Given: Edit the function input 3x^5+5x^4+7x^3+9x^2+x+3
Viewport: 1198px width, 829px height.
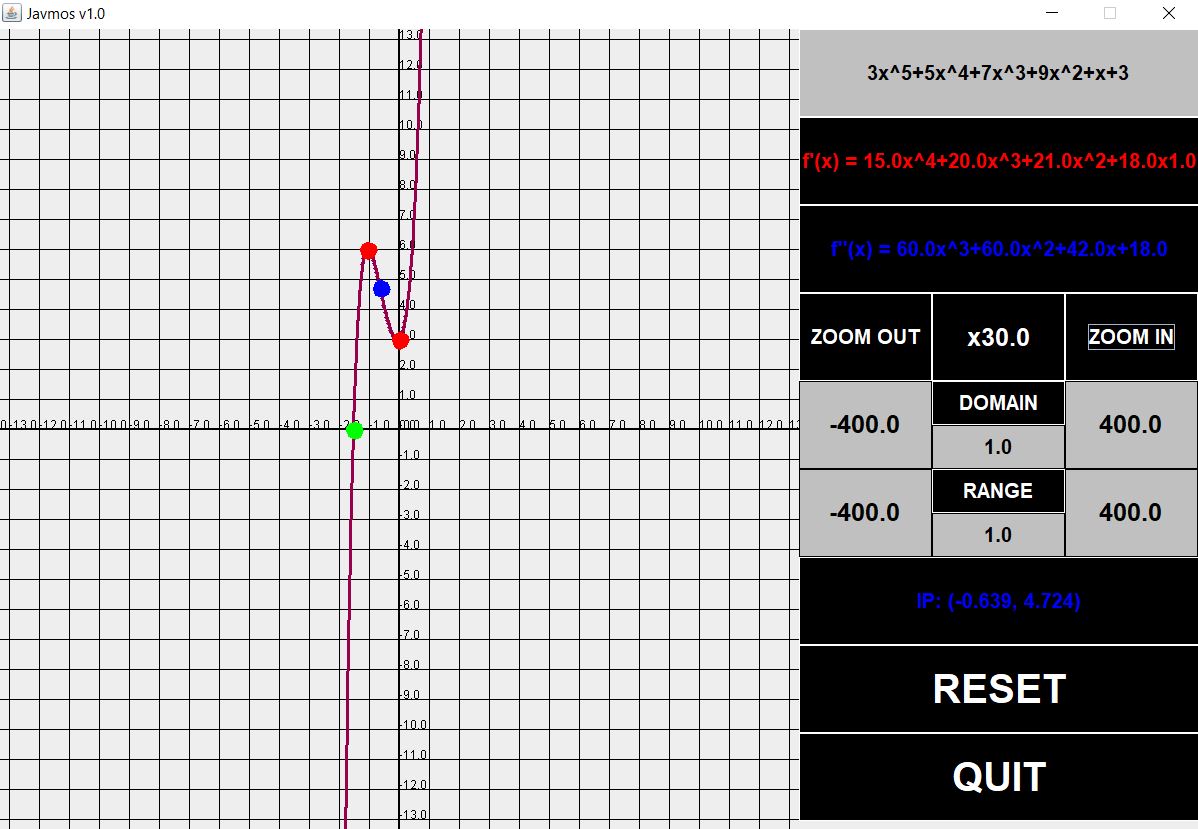Looking at the screenshot, I should [998, 73].
